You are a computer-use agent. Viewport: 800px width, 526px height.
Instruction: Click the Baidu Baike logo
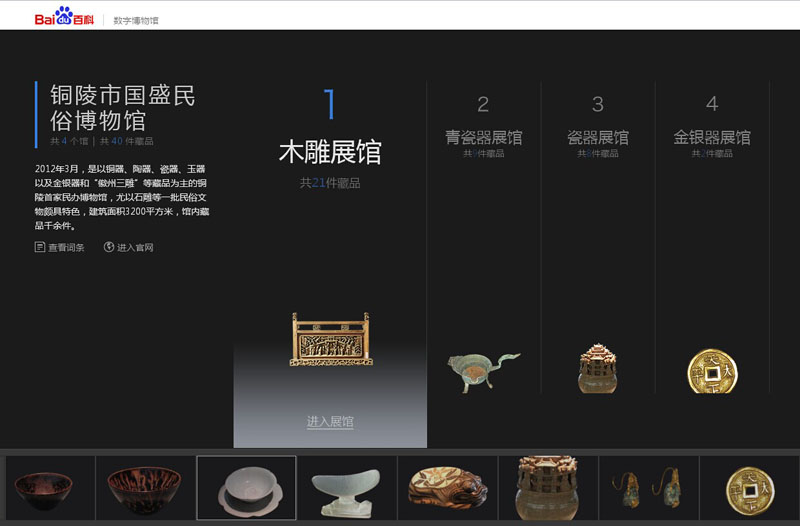pyautogui.click(x=63, y=19)
